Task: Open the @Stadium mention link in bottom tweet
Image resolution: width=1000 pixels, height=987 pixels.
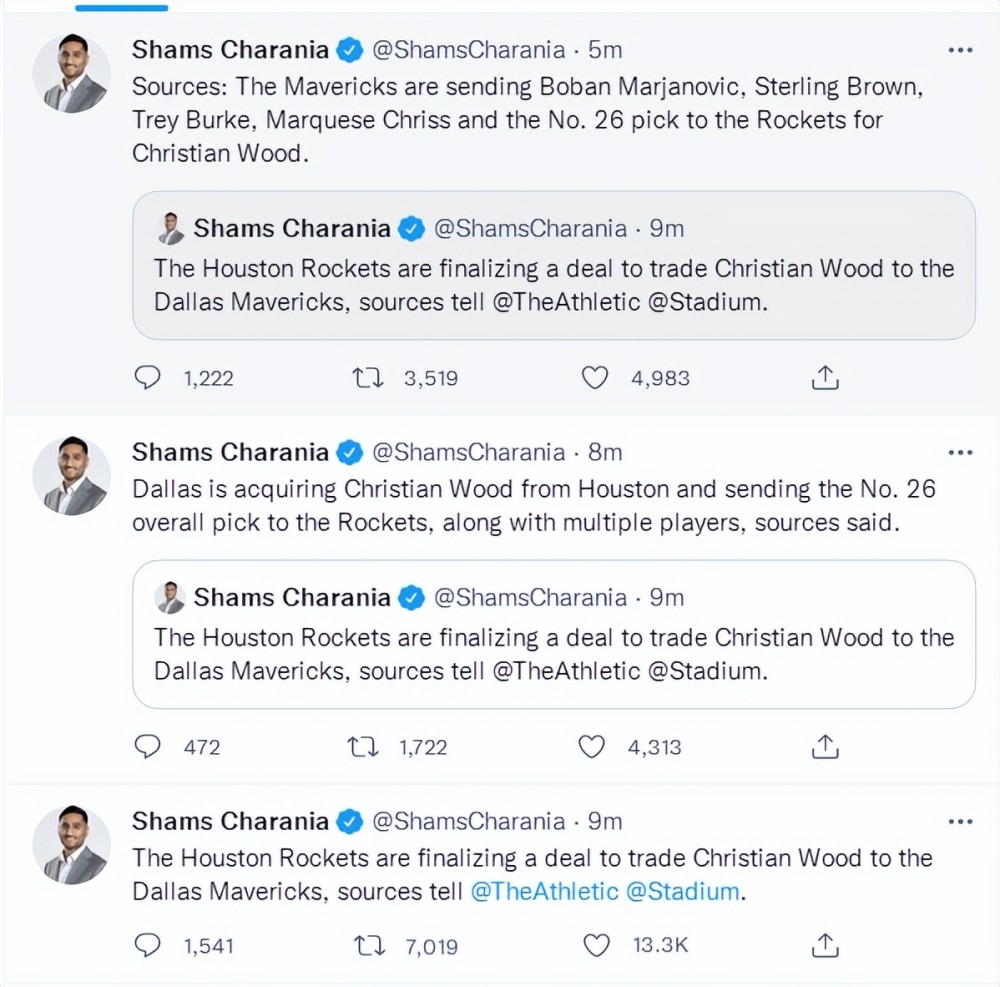Action: [x=684, y=891]
